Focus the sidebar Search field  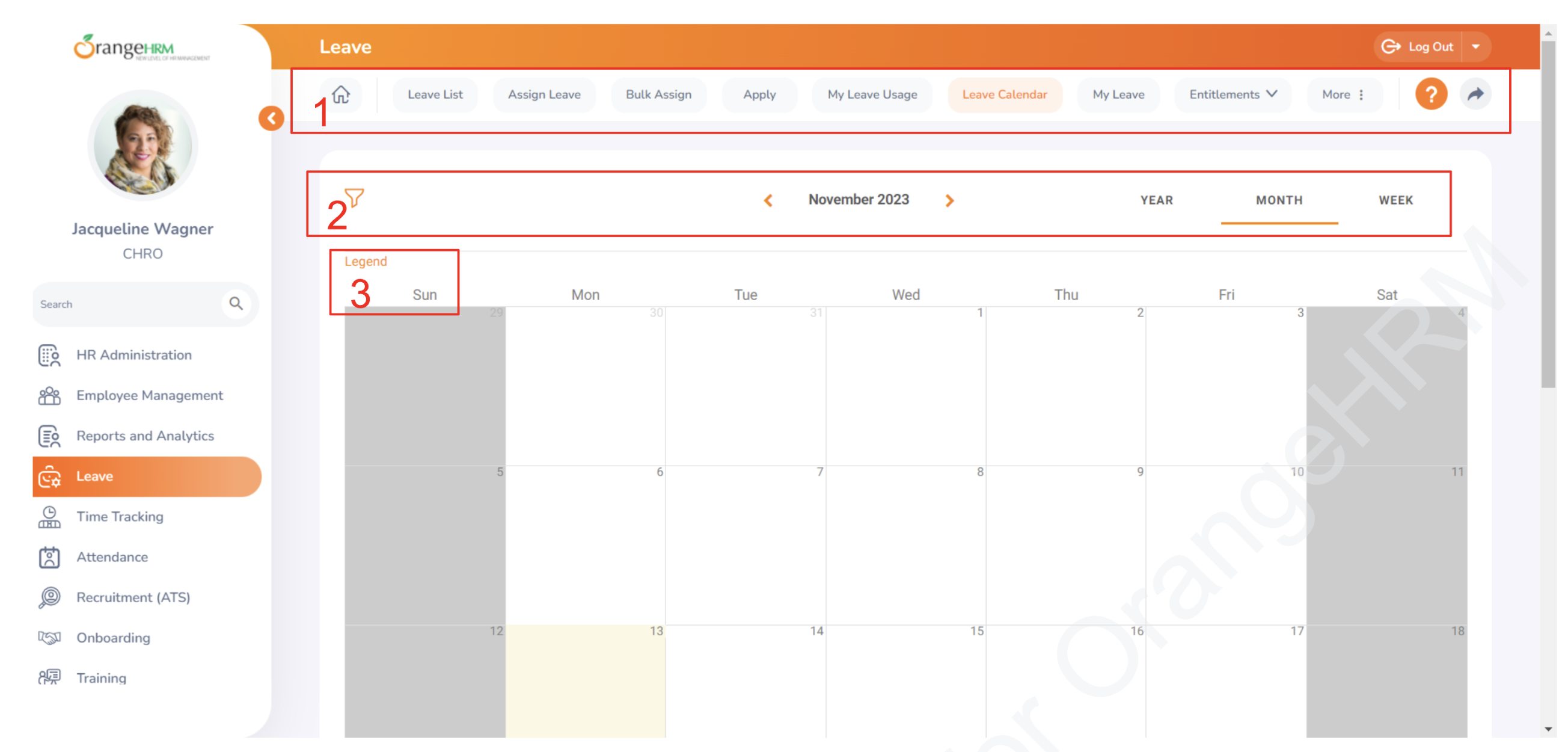click(145, 304)
